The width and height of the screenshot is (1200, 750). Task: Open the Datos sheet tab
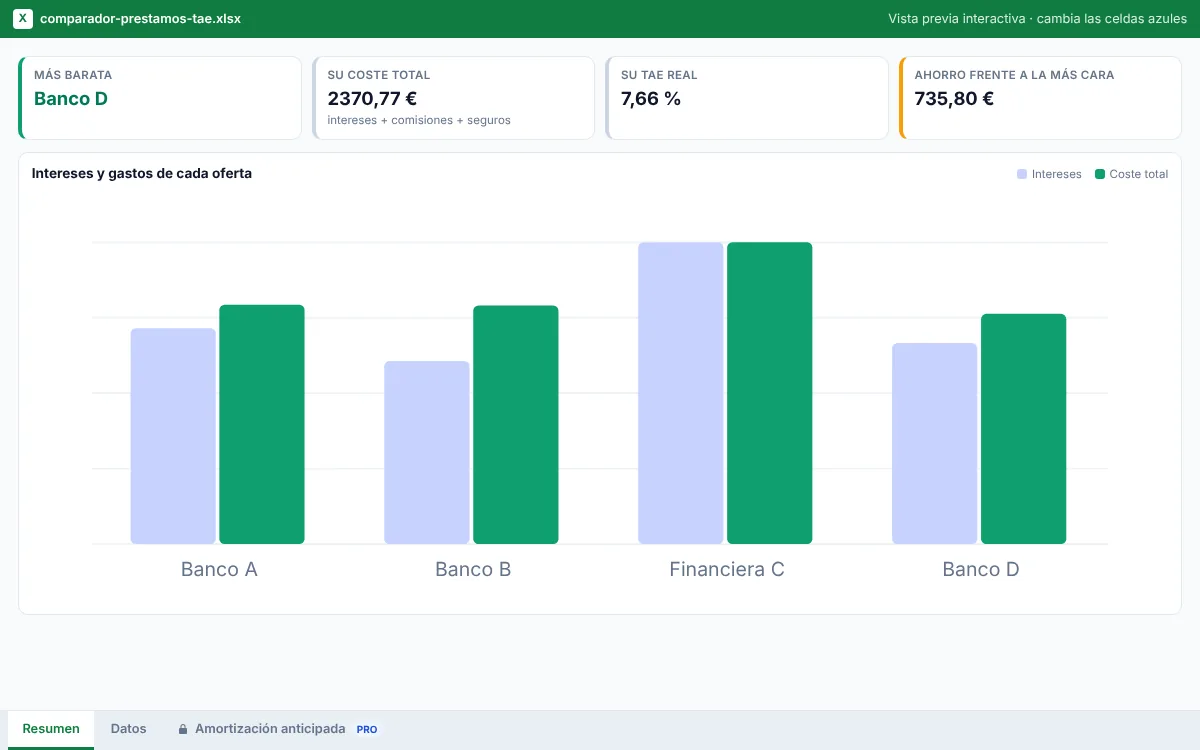[128, 729]
